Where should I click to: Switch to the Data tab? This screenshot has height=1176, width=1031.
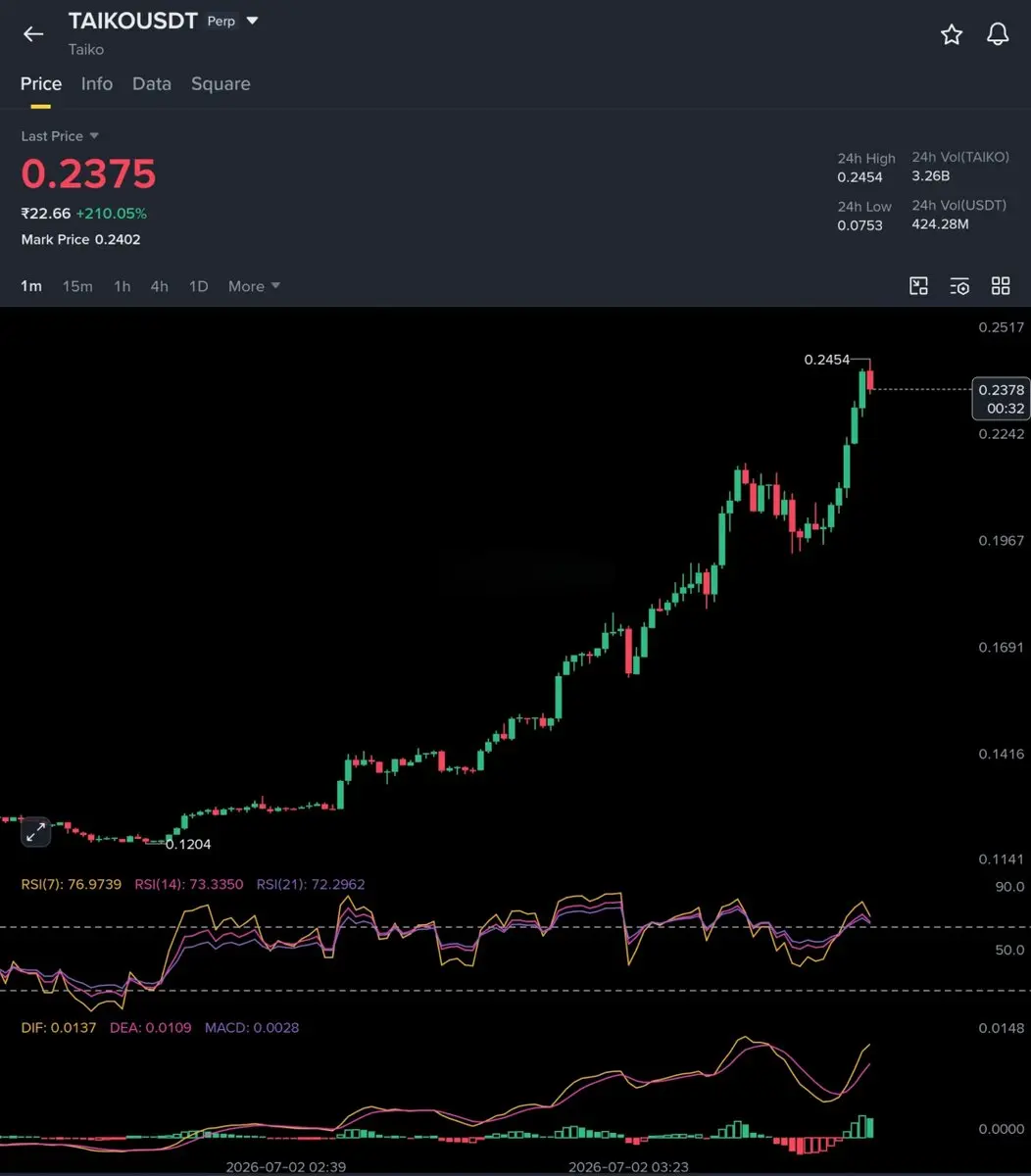tap(152, 84)
